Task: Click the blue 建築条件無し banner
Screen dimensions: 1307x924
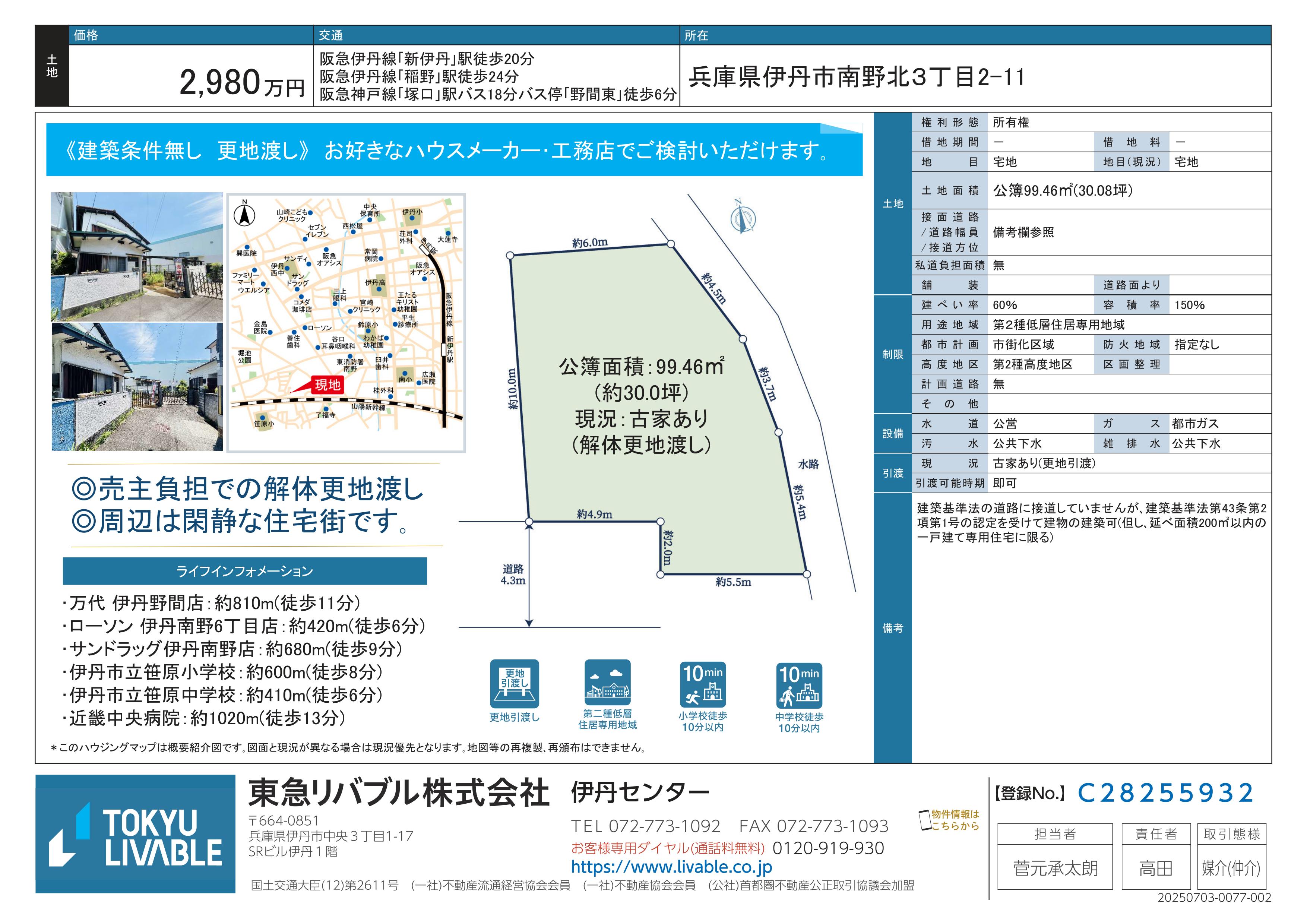Action: (x=454, y=150)
